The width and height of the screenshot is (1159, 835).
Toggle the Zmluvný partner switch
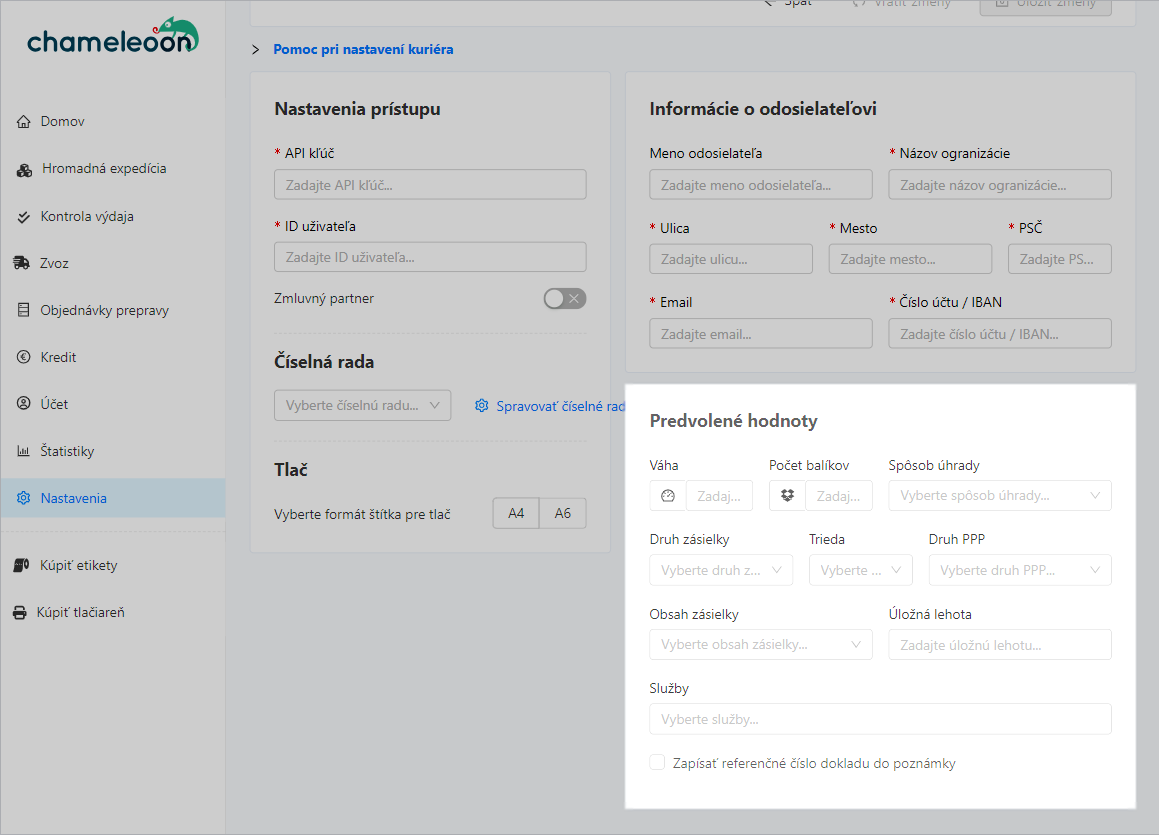pyautogui.click(x=564, y=298)
